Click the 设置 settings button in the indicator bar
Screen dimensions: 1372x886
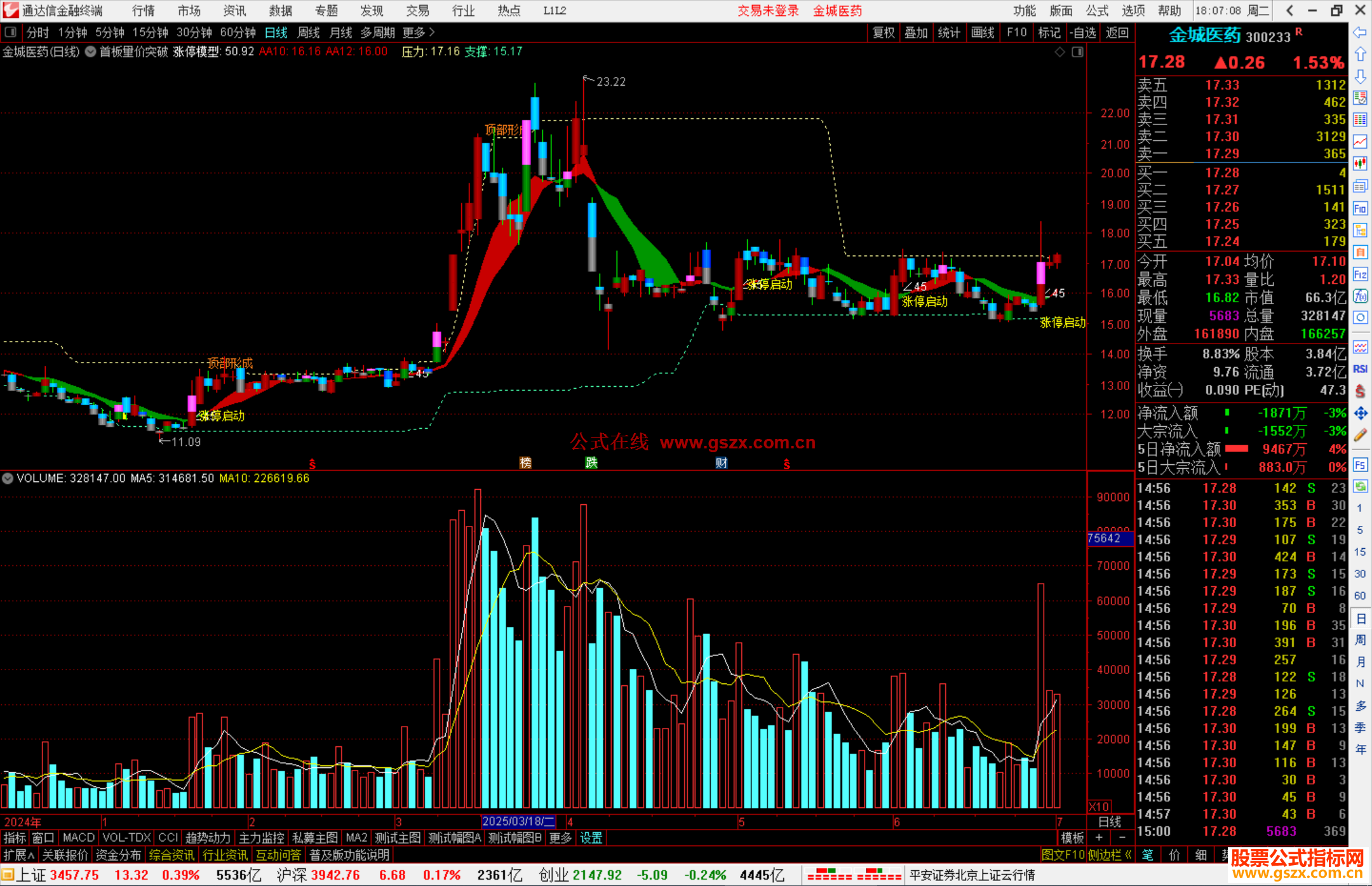pyautogui.click(x=591, y=838)
